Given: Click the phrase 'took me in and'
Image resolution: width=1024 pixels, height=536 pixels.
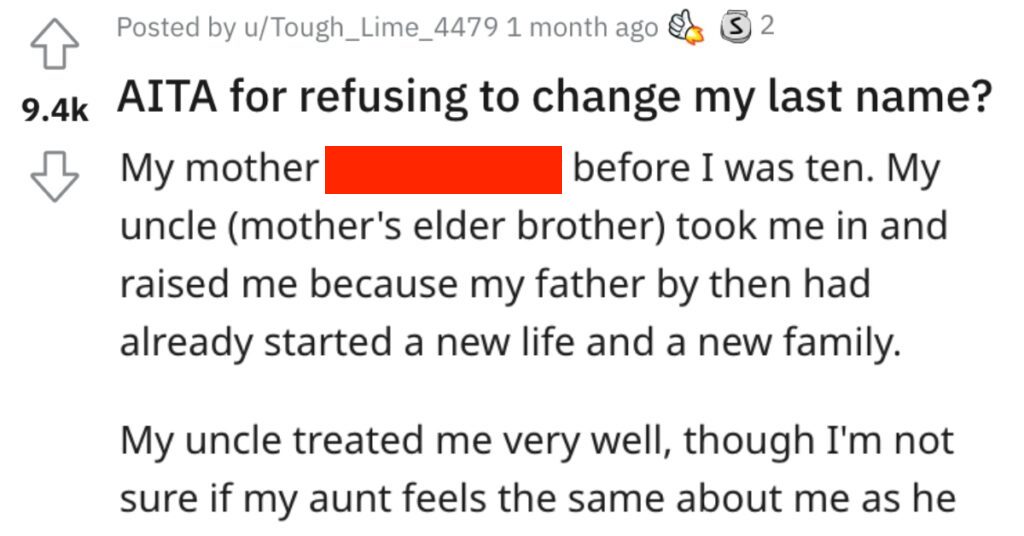Looking at the screenshot, I should coord(812,226).
